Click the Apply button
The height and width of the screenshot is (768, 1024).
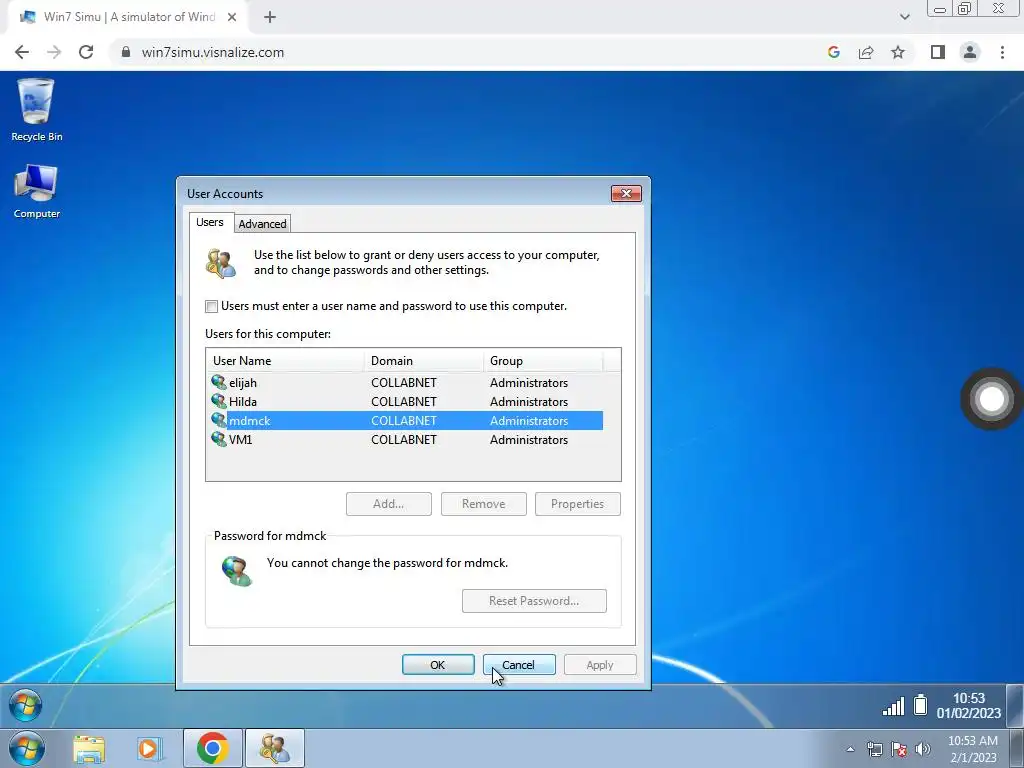point(600,665)
